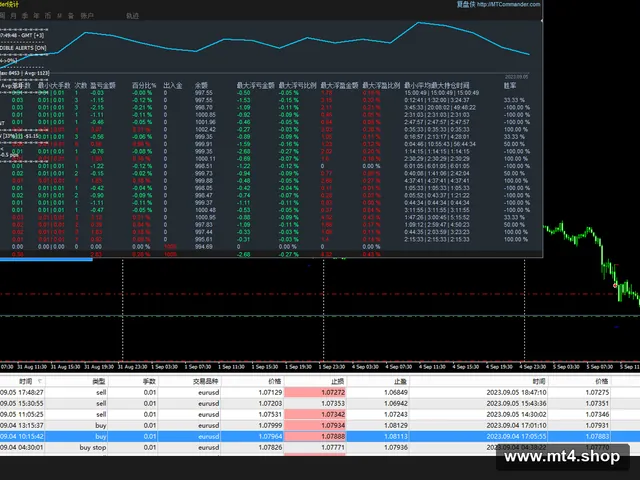Select stop loss cell 1.07272
The width and height of the screenshot is (640, 480).
(x=315, y=393)
